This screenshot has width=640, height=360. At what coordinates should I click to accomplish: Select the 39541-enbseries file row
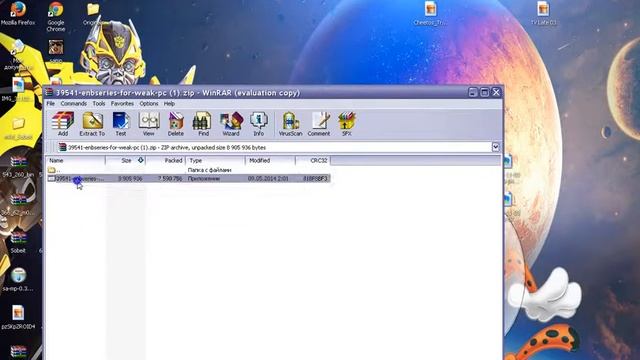pyautogui.click(x=188, y=178)
